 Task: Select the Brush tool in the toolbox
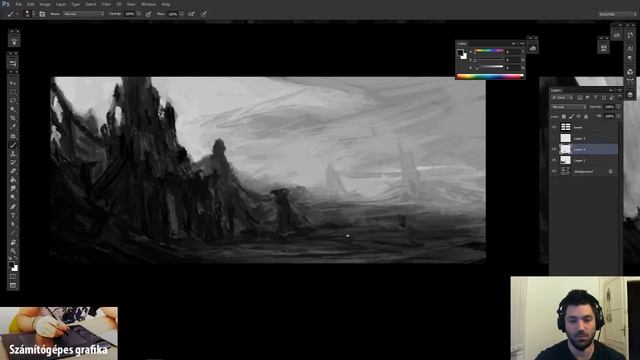click(13, 145)
